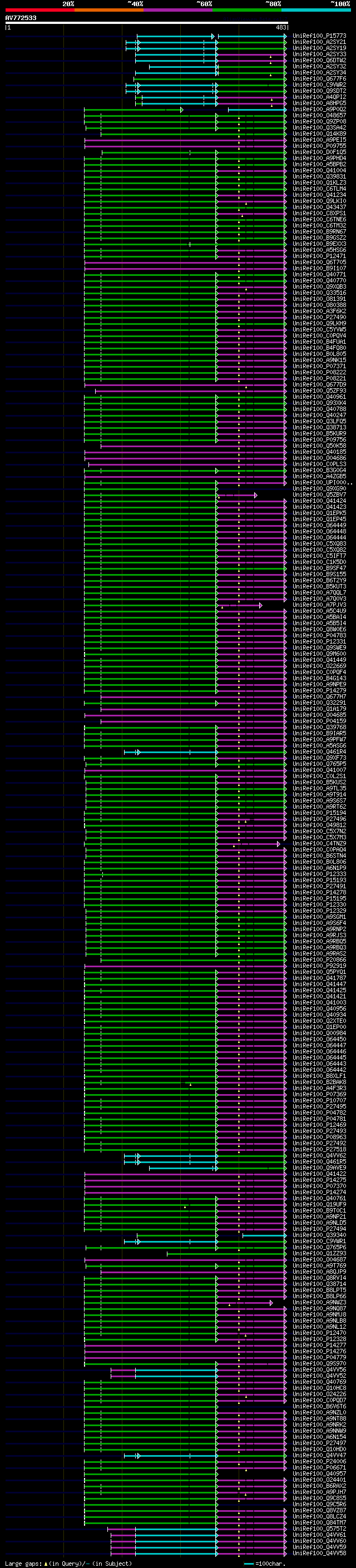The height and width of the screenshot is (1568, 356).
Task: Select label UniRef100_P92919
Action: [x=319, y=966]
